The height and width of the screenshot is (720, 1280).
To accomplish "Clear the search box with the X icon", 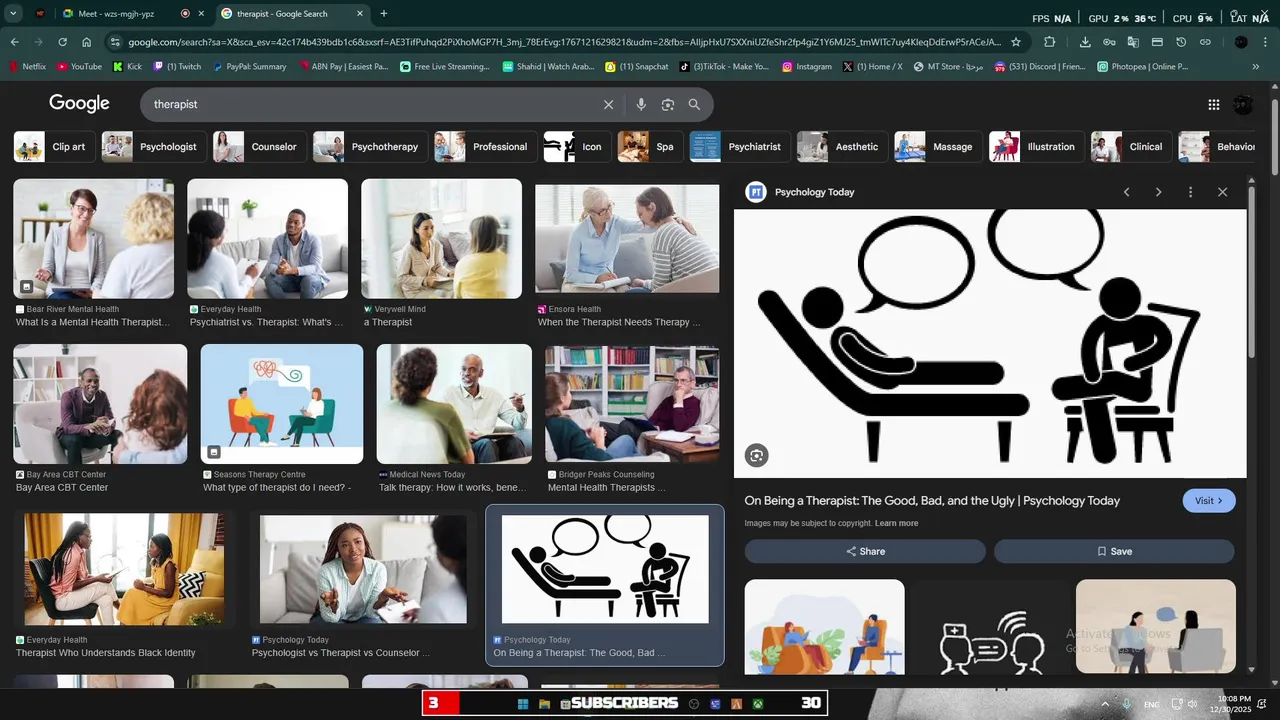I will 608,104.
